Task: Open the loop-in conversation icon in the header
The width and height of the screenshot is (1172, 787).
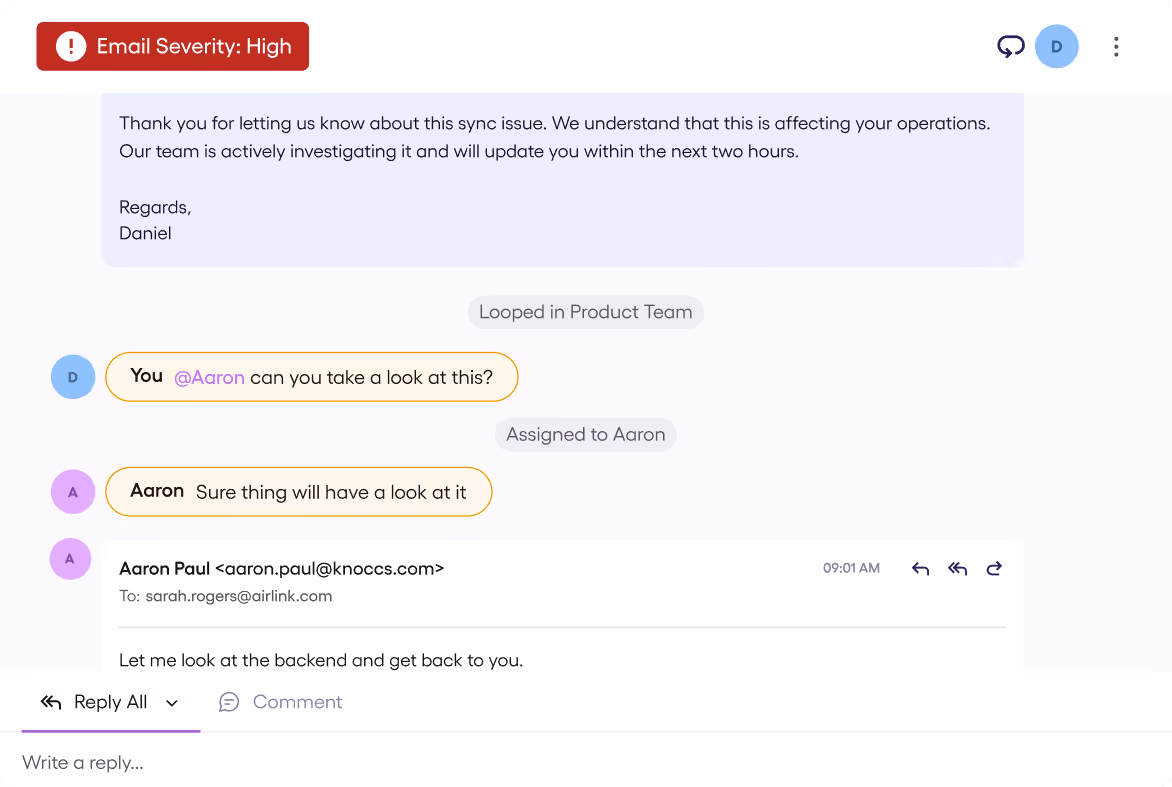Action: click(1011, 46)
